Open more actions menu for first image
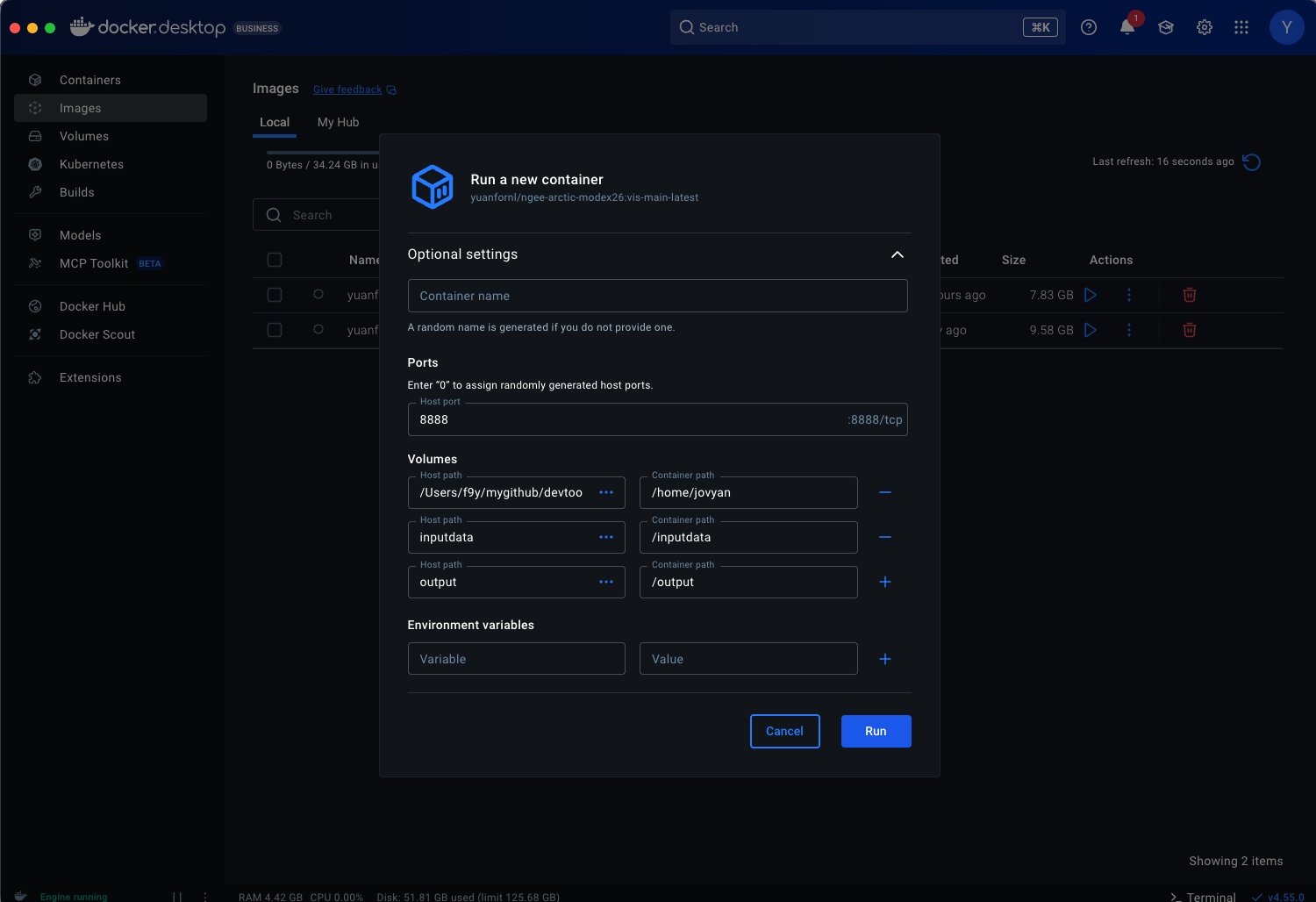 tap(1128, 295)
